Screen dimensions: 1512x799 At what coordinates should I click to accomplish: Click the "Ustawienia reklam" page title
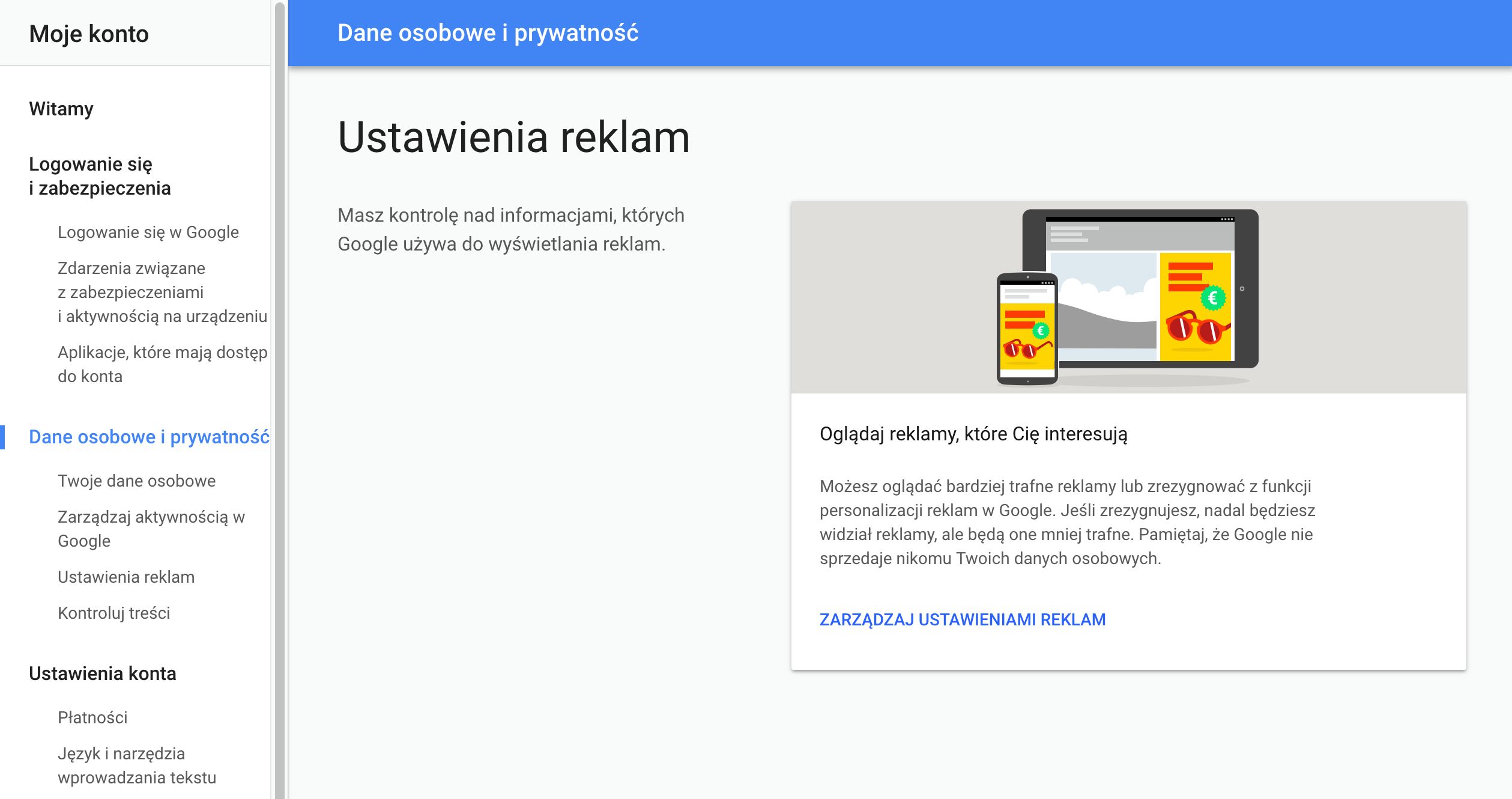(x=513, y=139)
